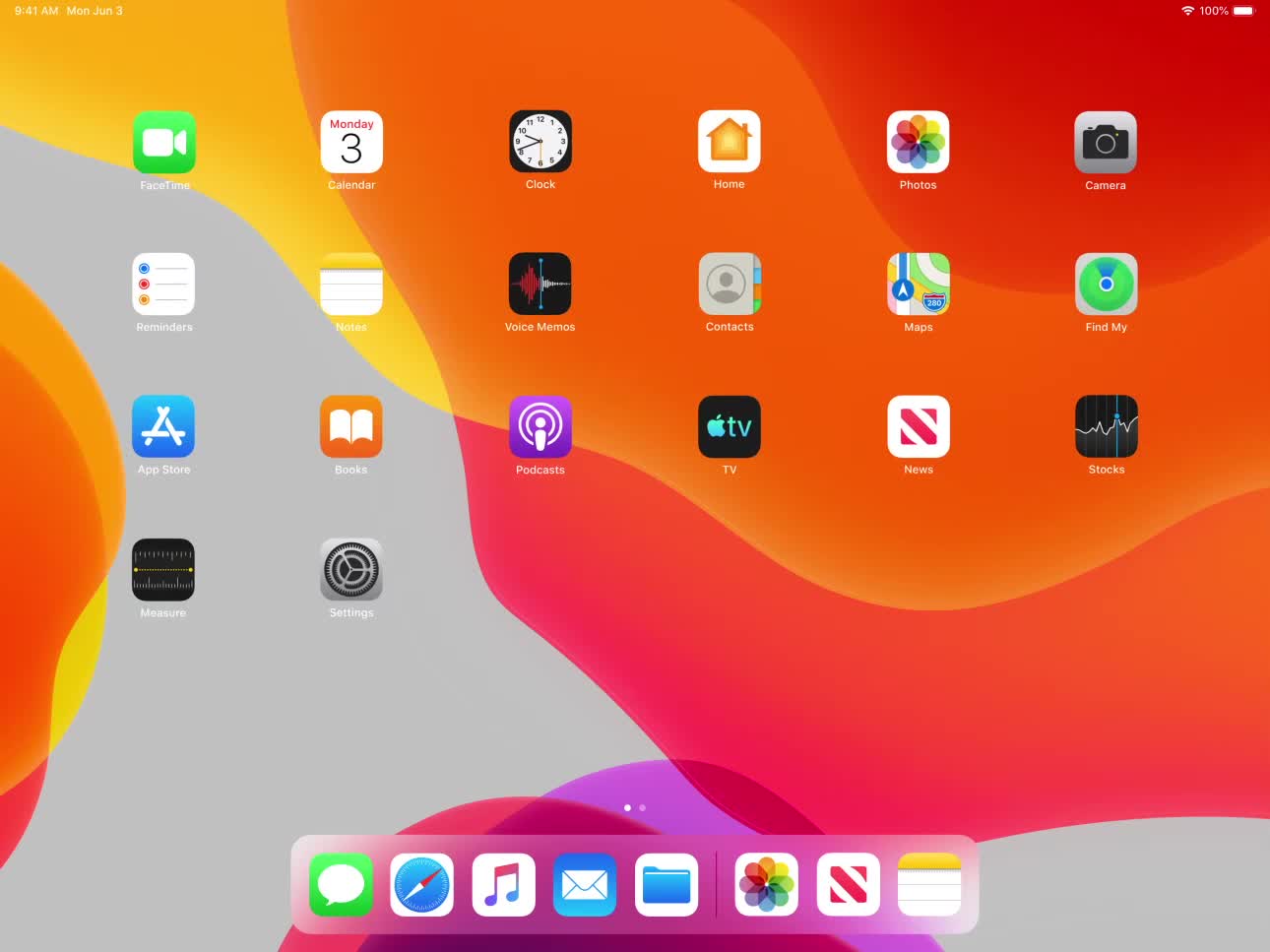Open the Contacts app

tap(730, 285)
